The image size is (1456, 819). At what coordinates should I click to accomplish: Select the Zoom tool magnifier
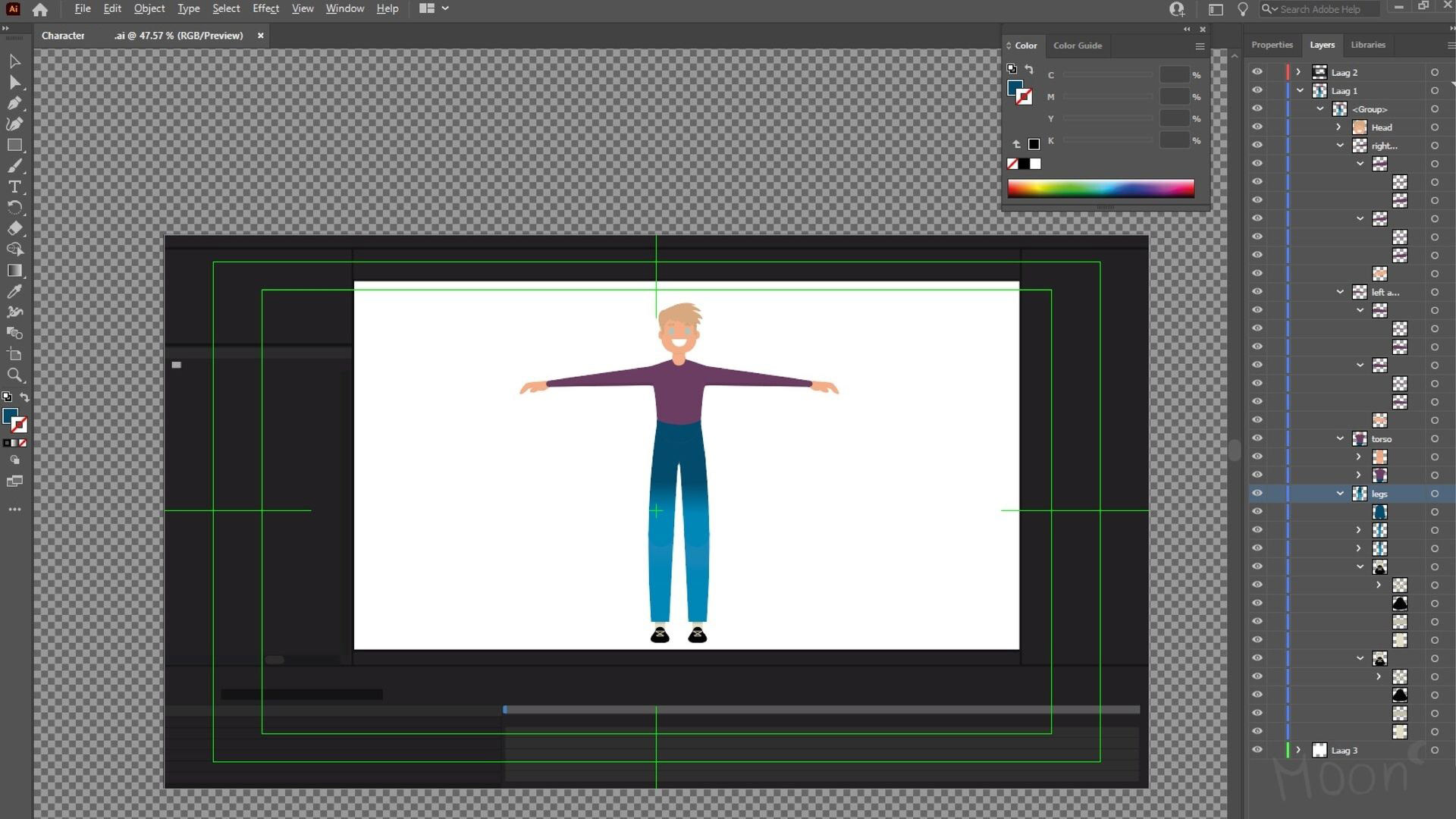click(14, 375)
